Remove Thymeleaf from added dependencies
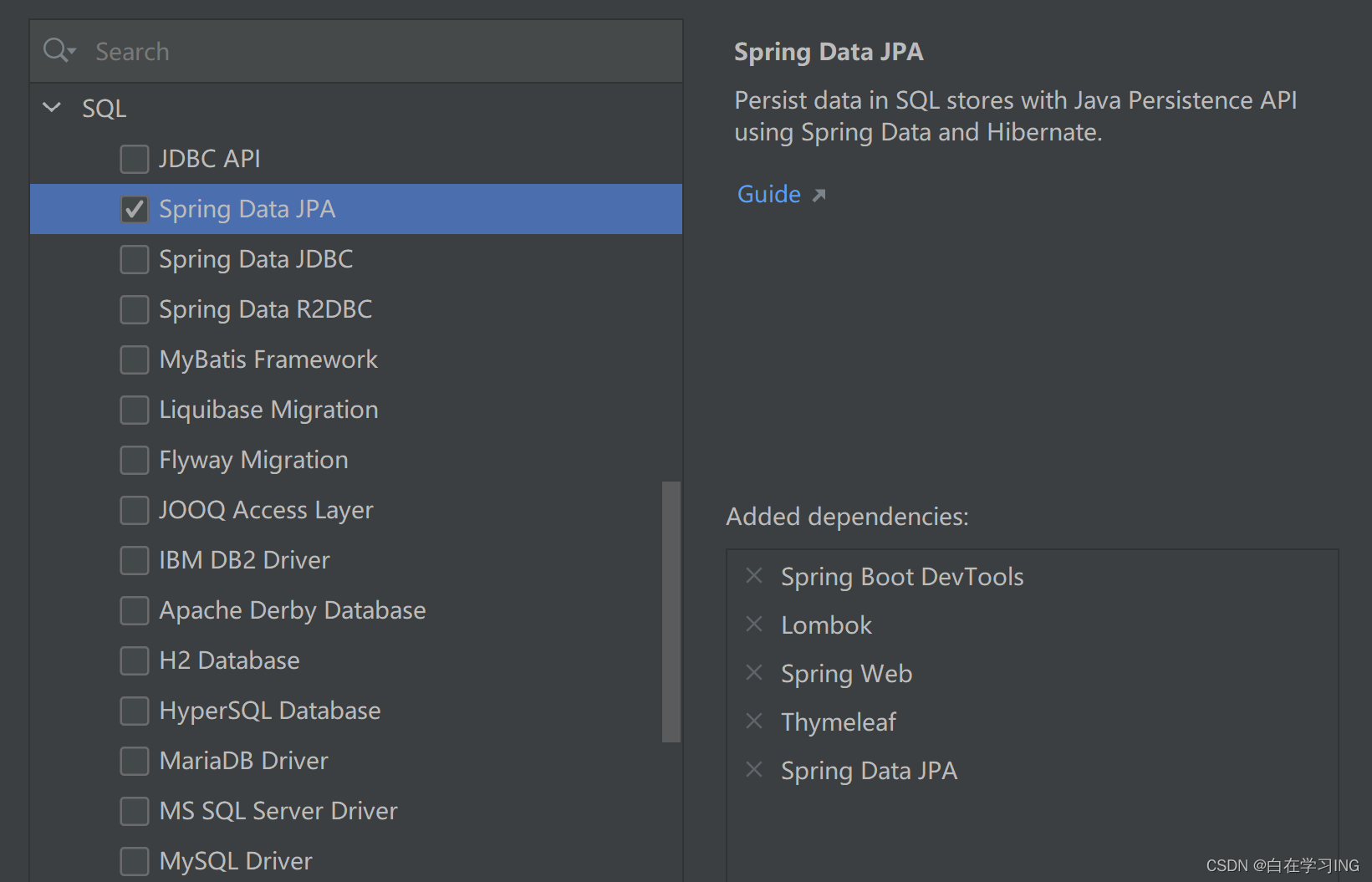The width and height of the screenshot is (1372, 882). click(754, 721)
